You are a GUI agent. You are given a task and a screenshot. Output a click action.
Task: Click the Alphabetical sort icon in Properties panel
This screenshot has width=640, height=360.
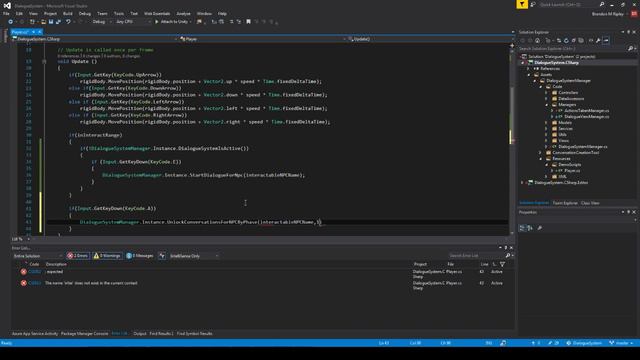[530, 228]
